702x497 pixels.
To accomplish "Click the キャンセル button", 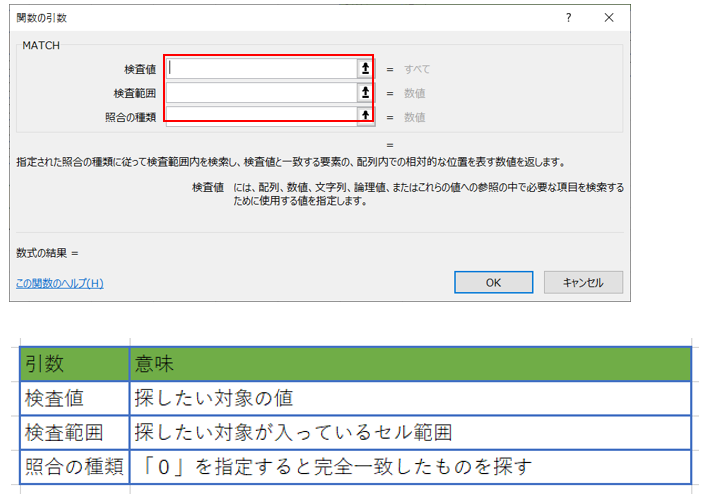I will coord(582,282).
